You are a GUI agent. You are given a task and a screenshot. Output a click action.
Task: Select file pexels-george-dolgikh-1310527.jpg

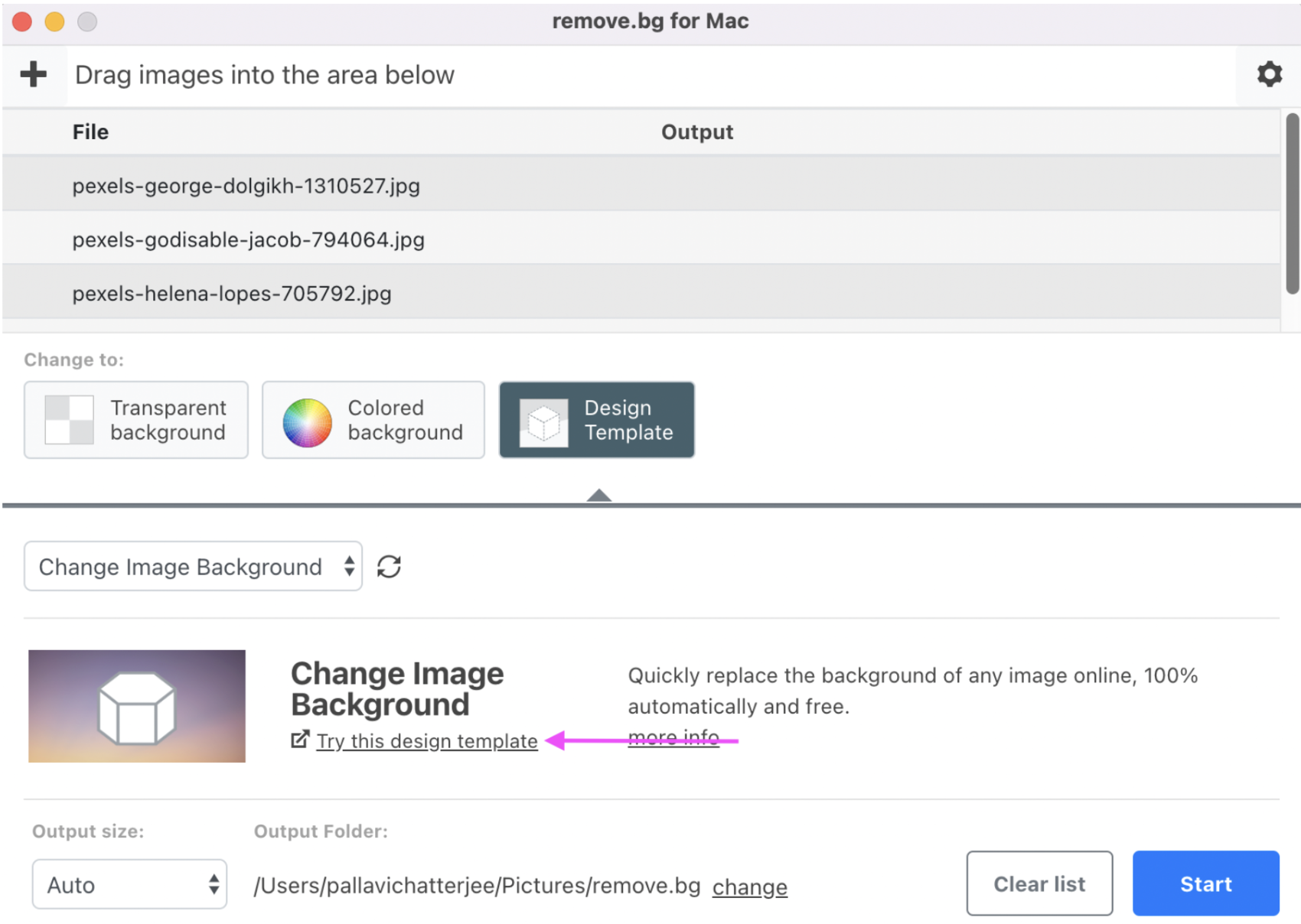[641, 185]
